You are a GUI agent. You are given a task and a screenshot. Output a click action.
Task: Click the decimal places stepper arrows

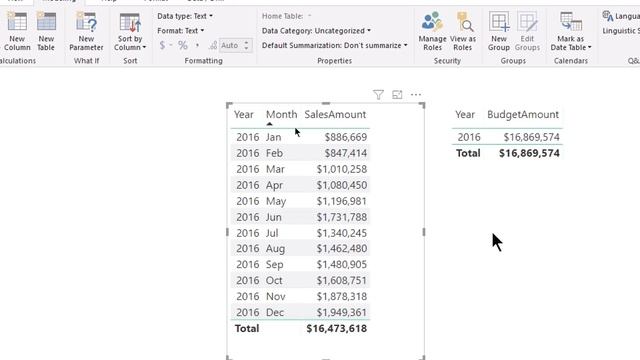pyautogui.click(x=246, y=45)
